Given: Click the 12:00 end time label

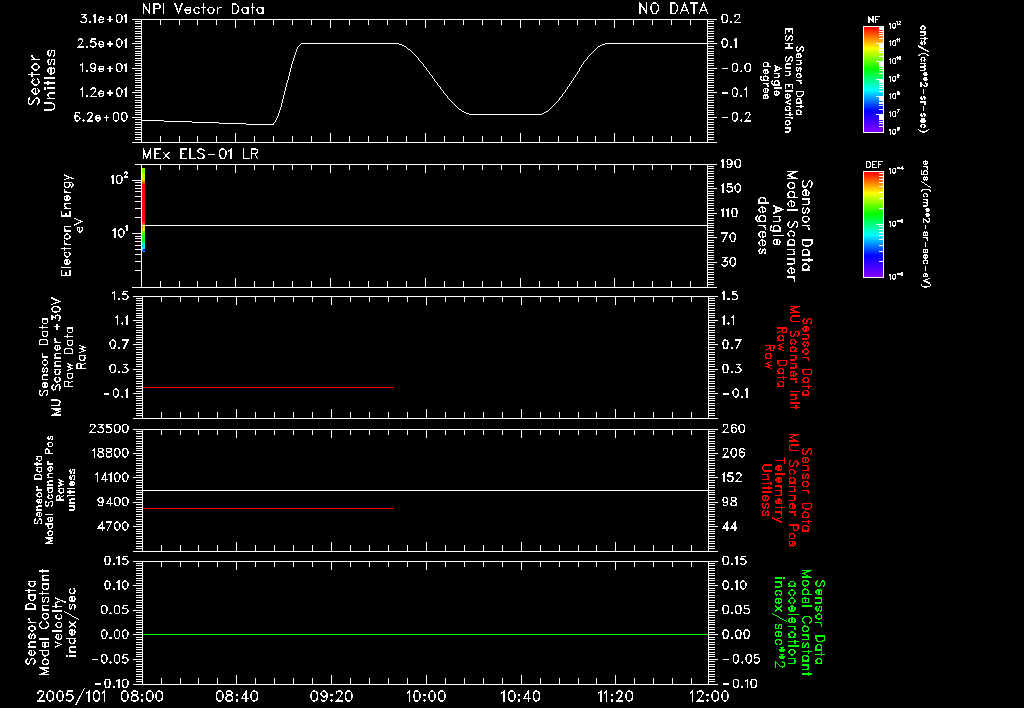Looking at the screenshot, I should [x=709, y=696].
